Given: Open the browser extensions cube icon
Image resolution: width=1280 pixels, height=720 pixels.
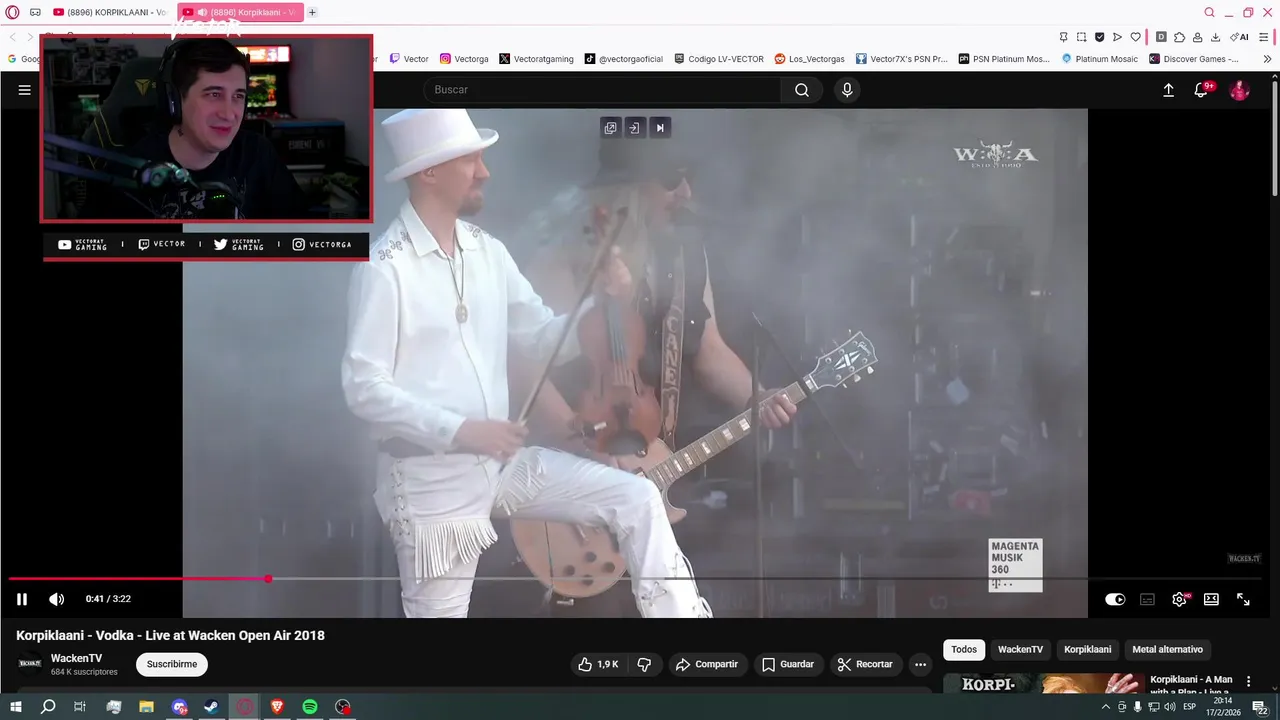Looking at the screenshot, I should pyautogui.click(x=1179, y=37).
